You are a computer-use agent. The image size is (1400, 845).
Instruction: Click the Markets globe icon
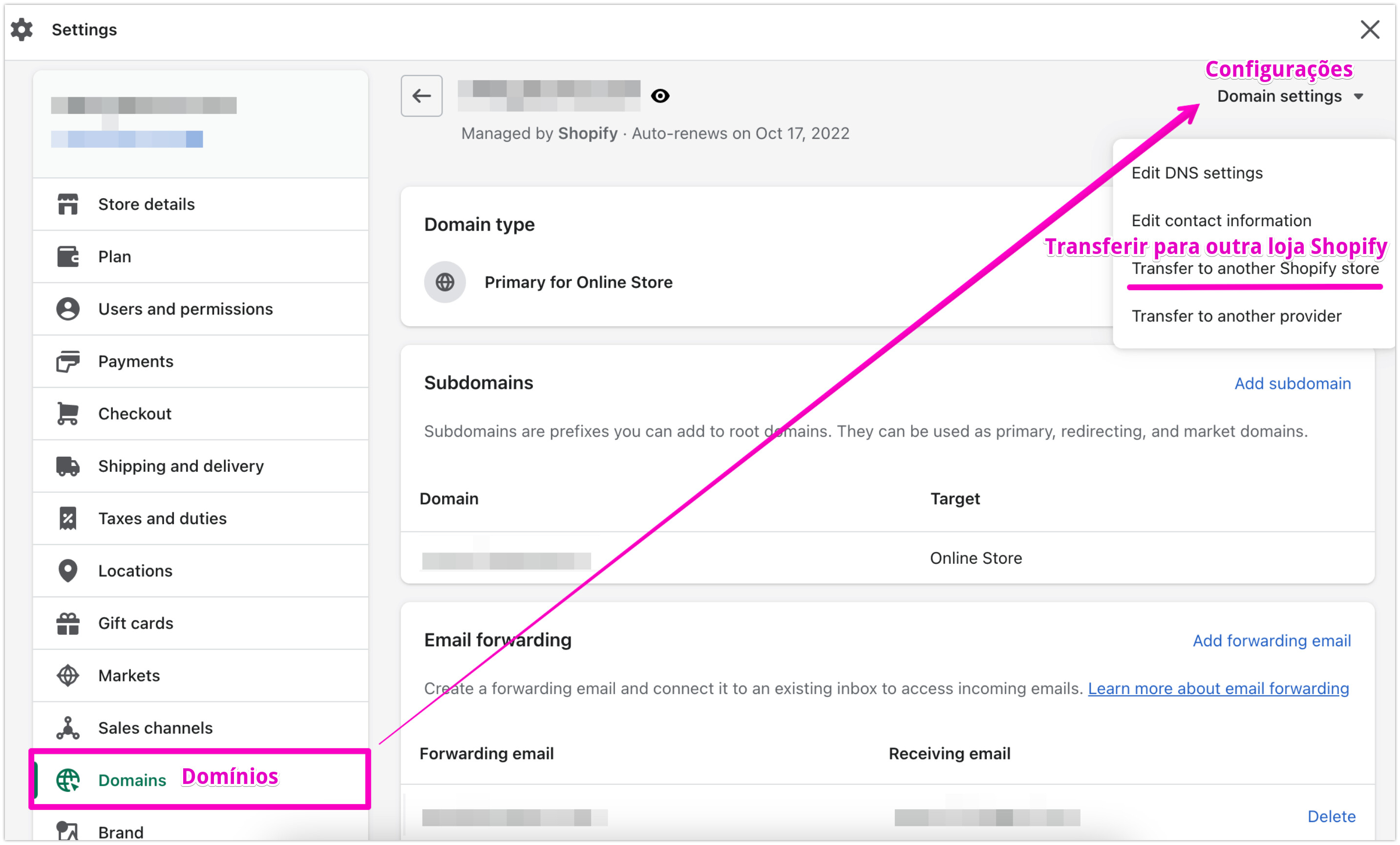67,676
